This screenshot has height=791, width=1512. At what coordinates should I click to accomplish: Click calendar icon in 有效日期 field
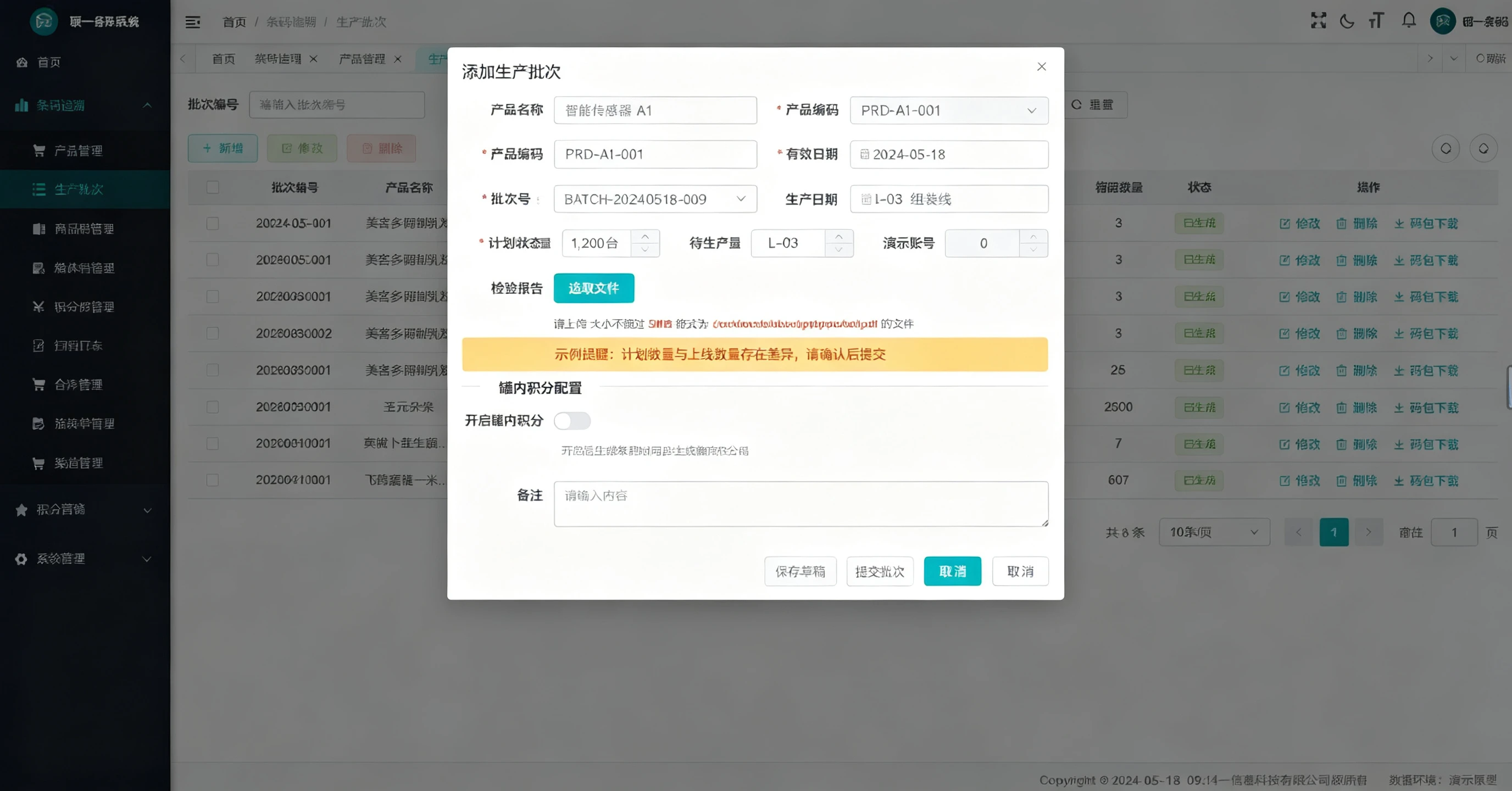[864, 154]
